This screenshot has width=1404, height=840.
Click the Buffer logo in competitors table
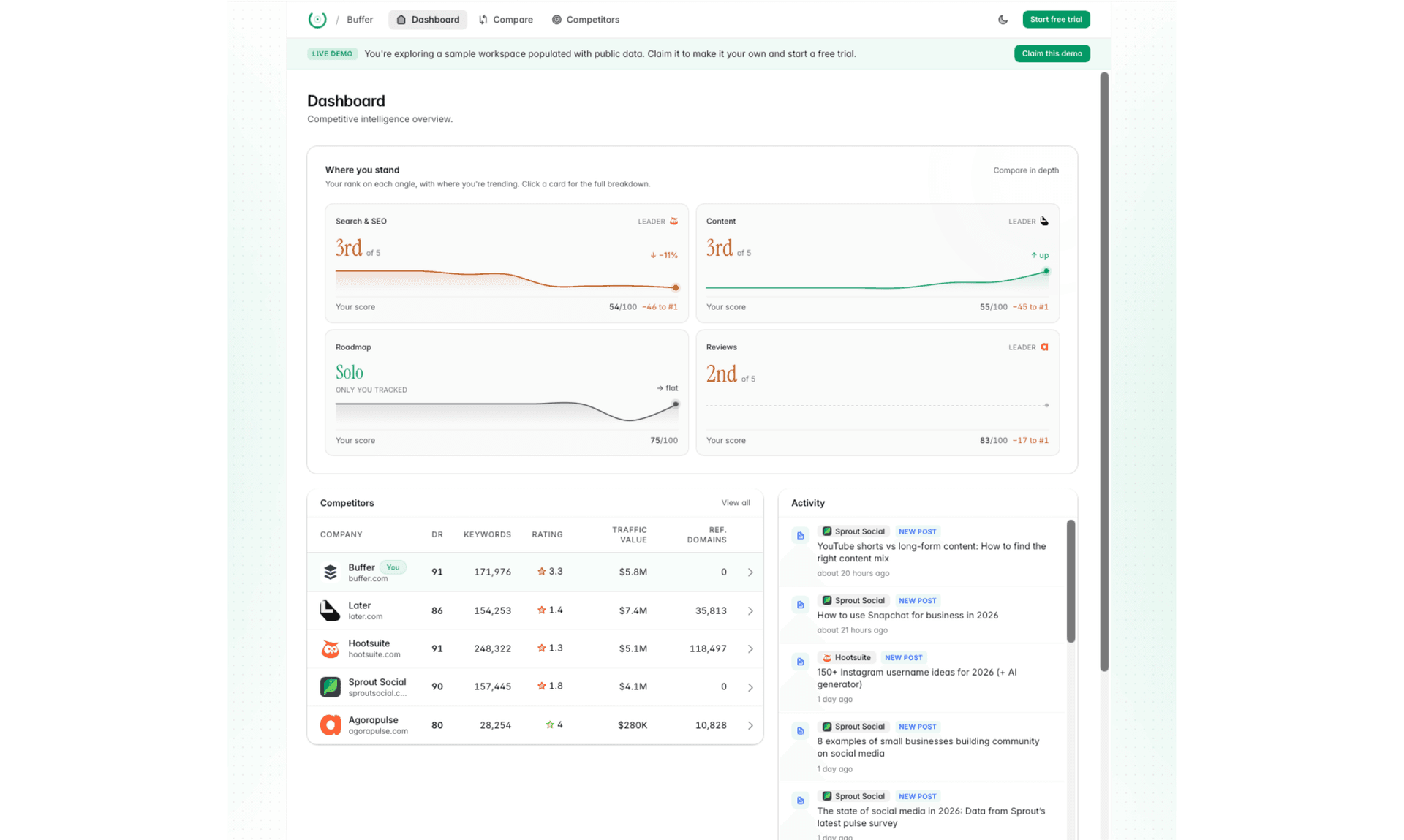click(331, 572)
